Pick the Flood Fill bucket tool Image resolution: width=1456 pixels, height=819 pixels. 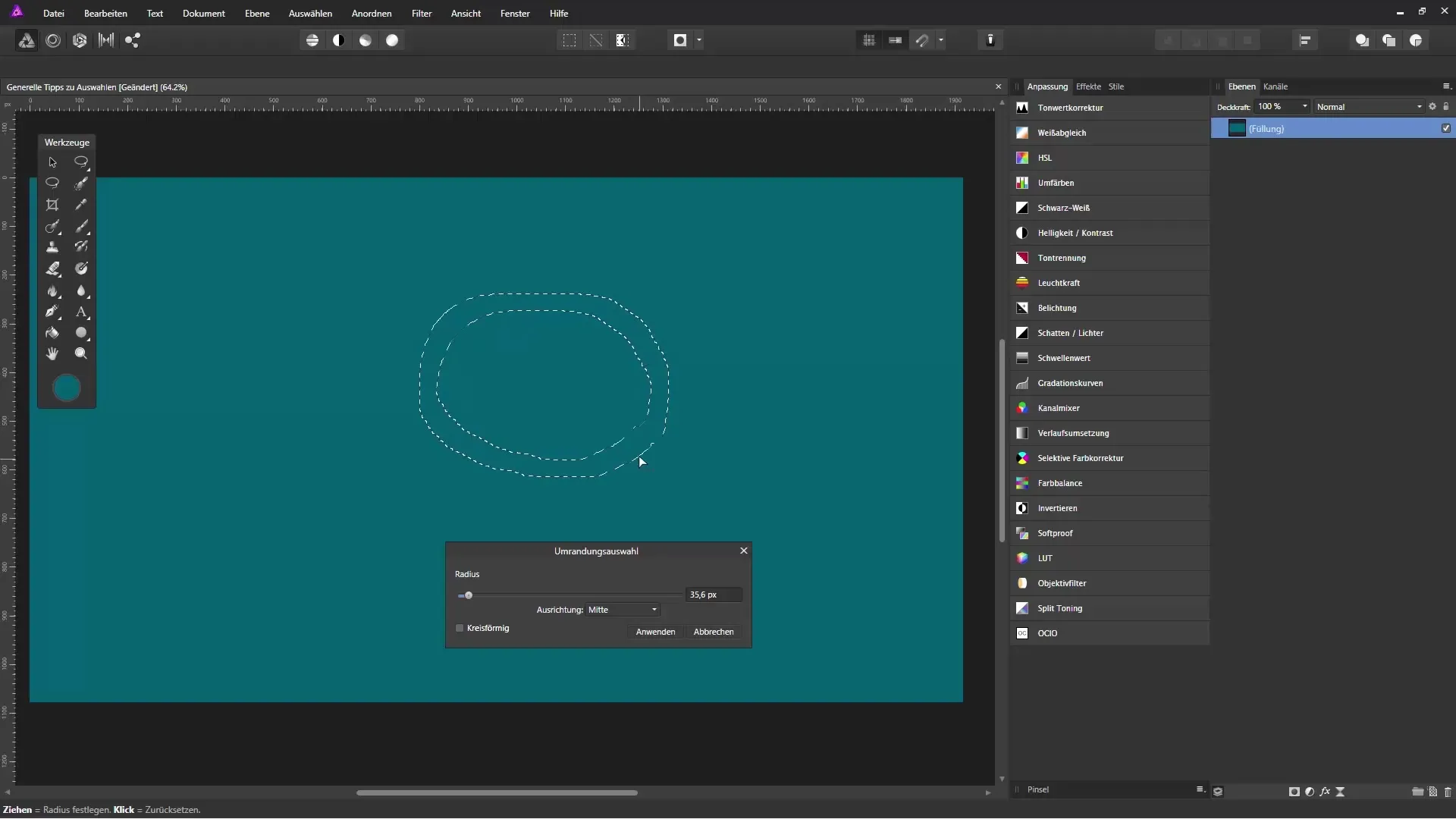pos(52,333)
